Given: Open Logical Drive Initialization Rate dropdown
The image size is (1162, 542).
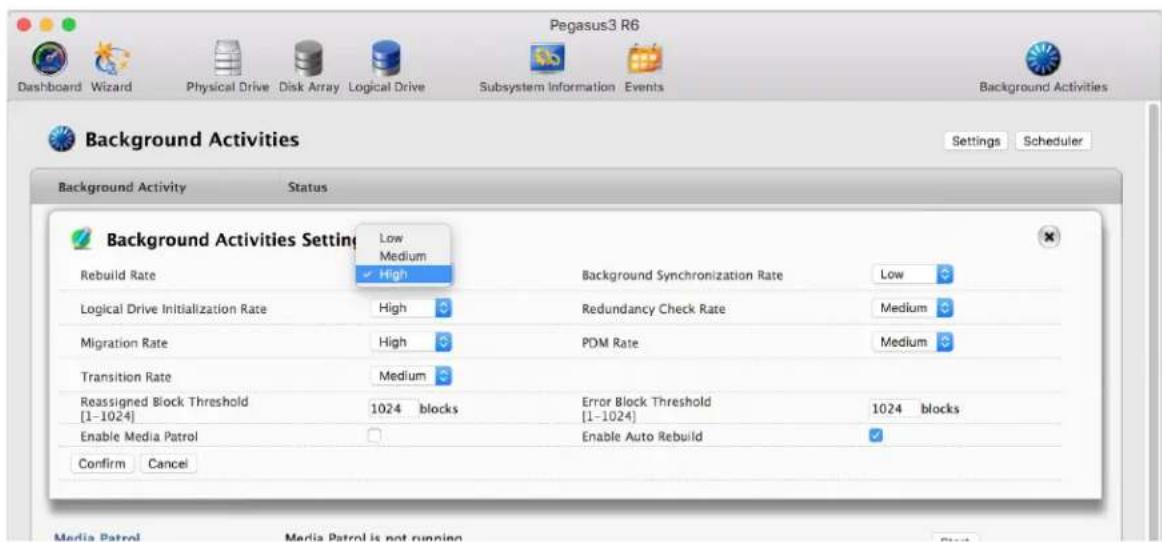Looking at the screenshot, I should click(411, 308).
